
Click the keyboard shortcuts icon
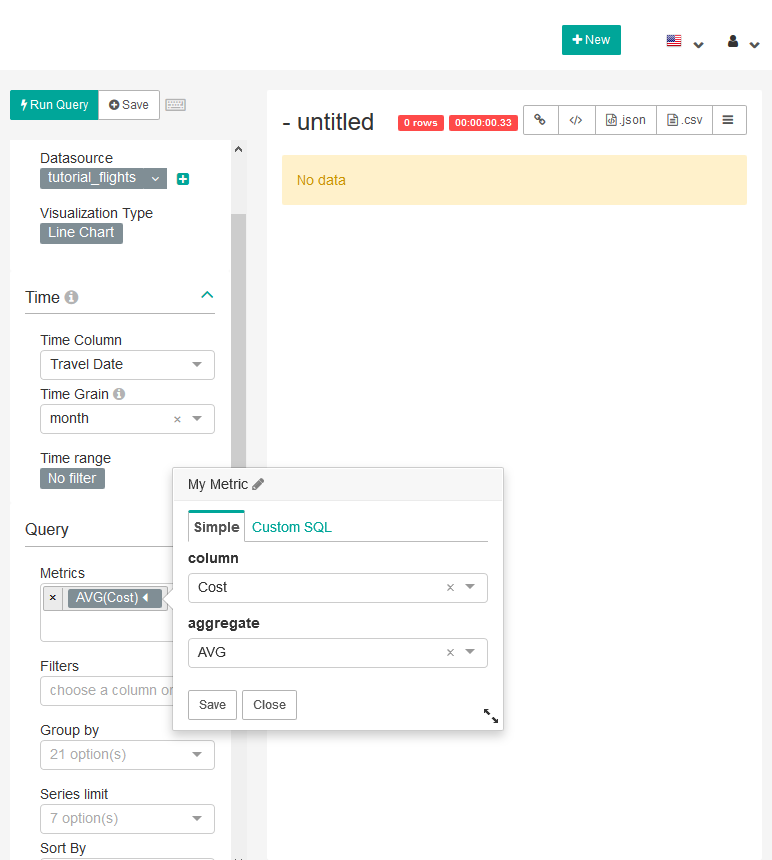click(176, 105)
